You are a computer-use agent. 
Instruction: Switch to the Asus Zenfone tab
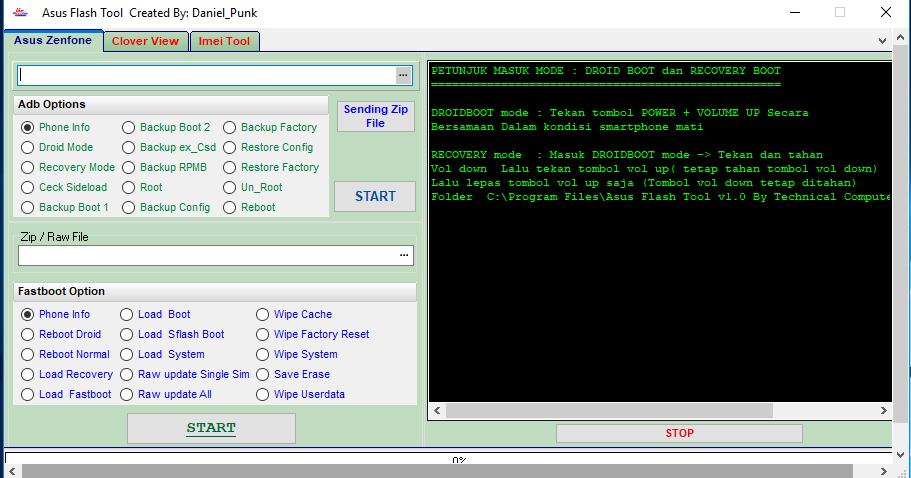[x=53, y=41]
